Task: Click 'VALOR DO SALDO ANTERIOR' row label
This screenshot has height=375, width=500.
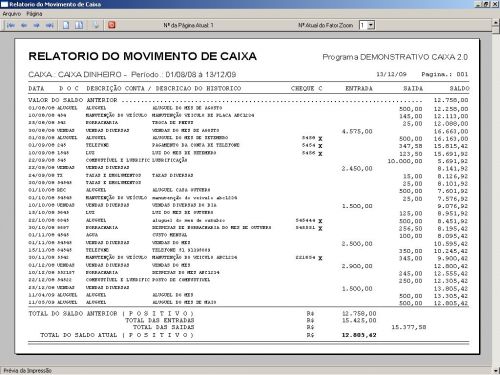Action: click(73, 100)
